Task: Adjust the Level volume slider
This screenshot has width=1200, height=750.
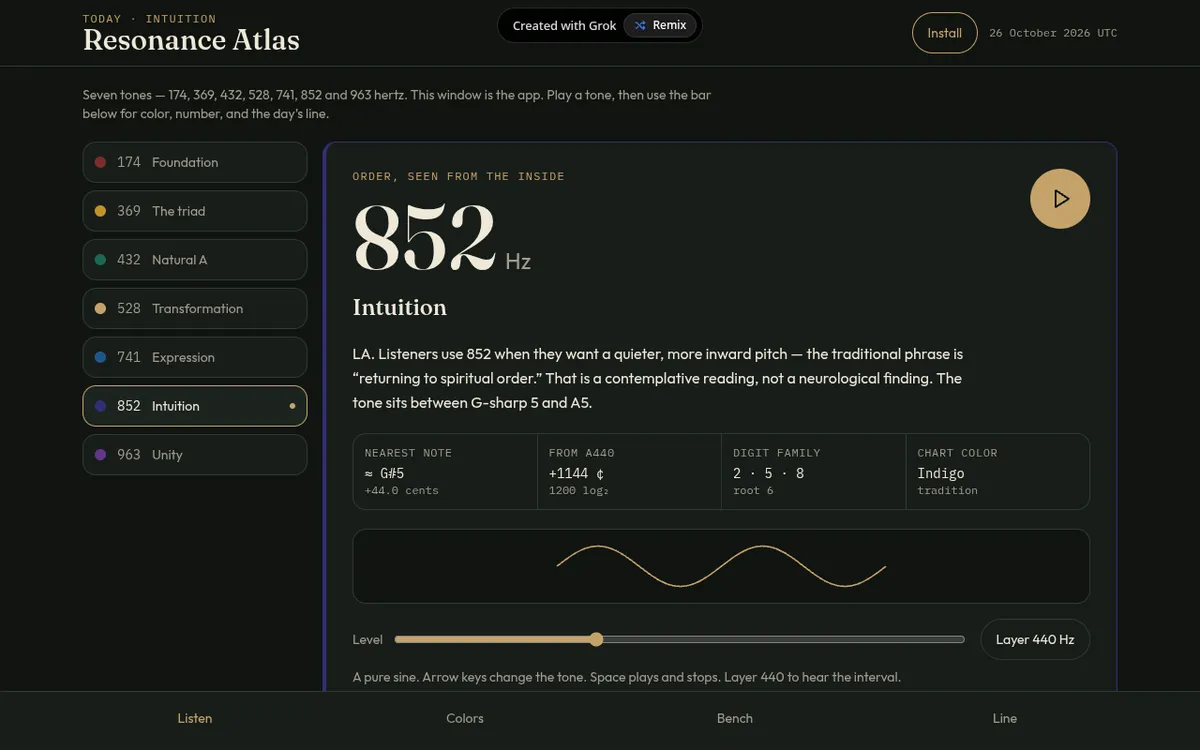Action: tap(680, 639)
